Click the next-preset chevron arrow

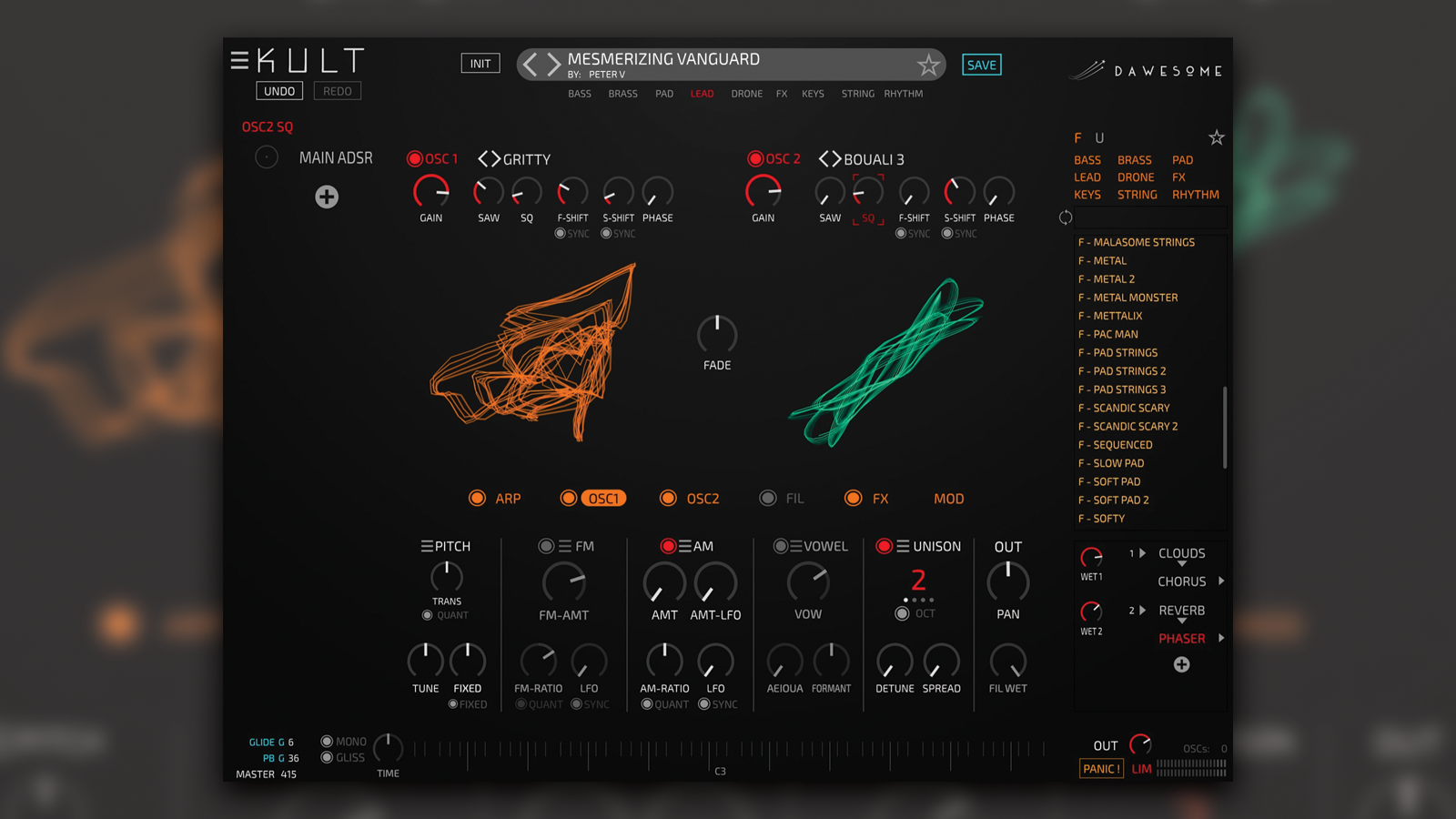click(x=551, y=65)
